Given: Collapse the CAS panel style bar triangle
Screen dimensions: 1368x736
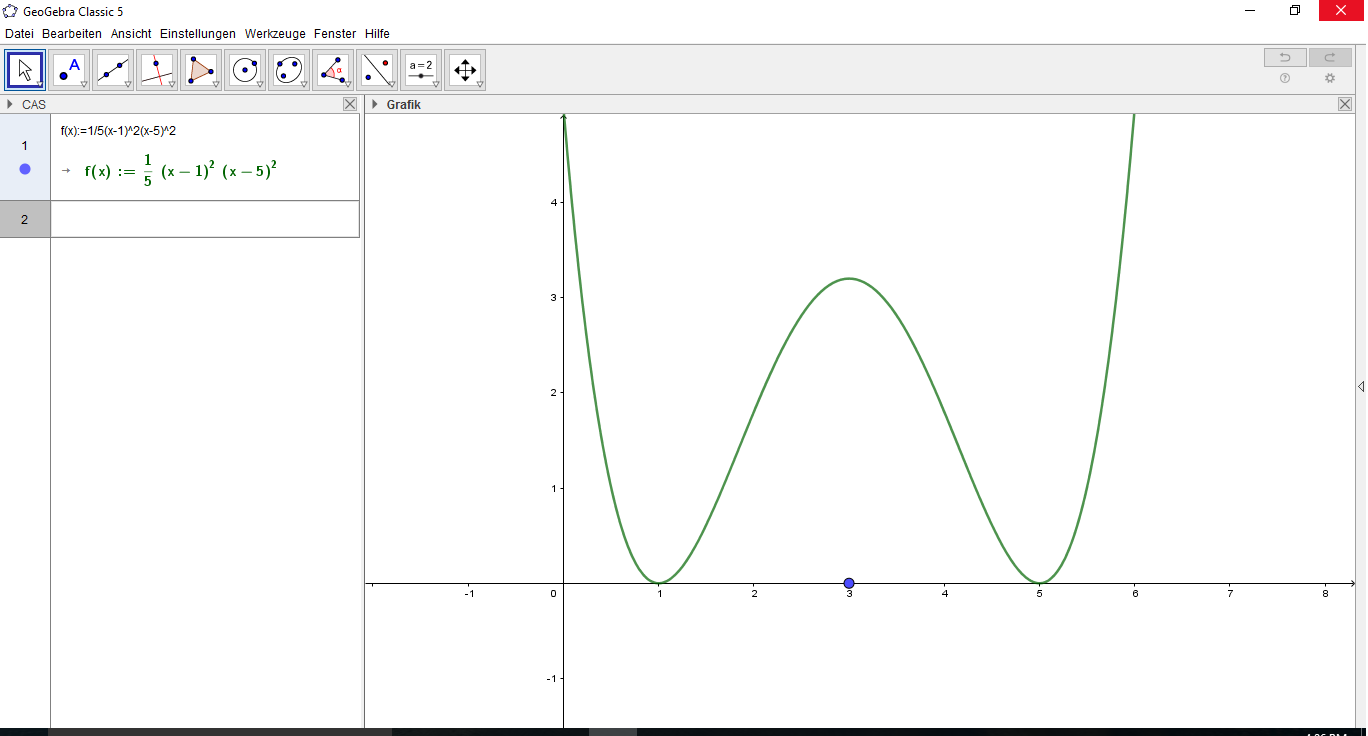Looking at the screenshot, I should [x=10, y=104].
